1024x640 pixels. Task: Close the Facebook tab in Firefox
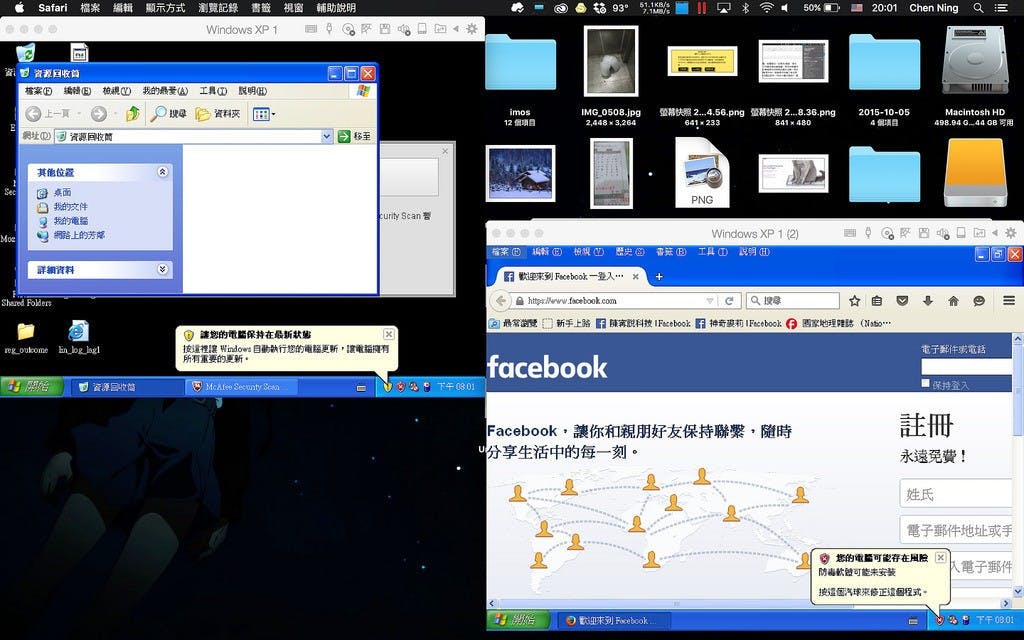(635, 276)
